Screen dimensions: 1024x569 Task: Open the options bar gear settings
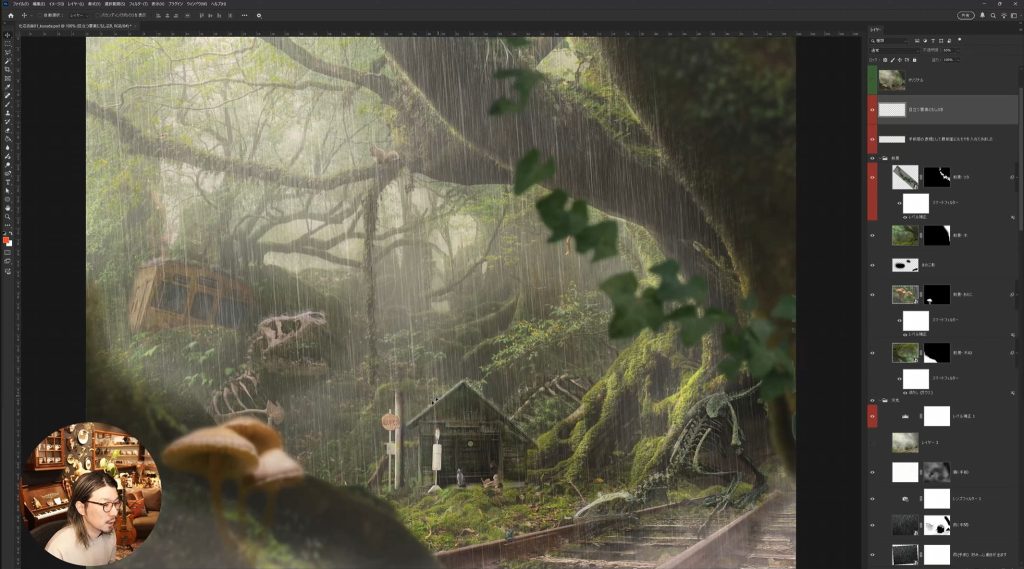click(259, 16)
